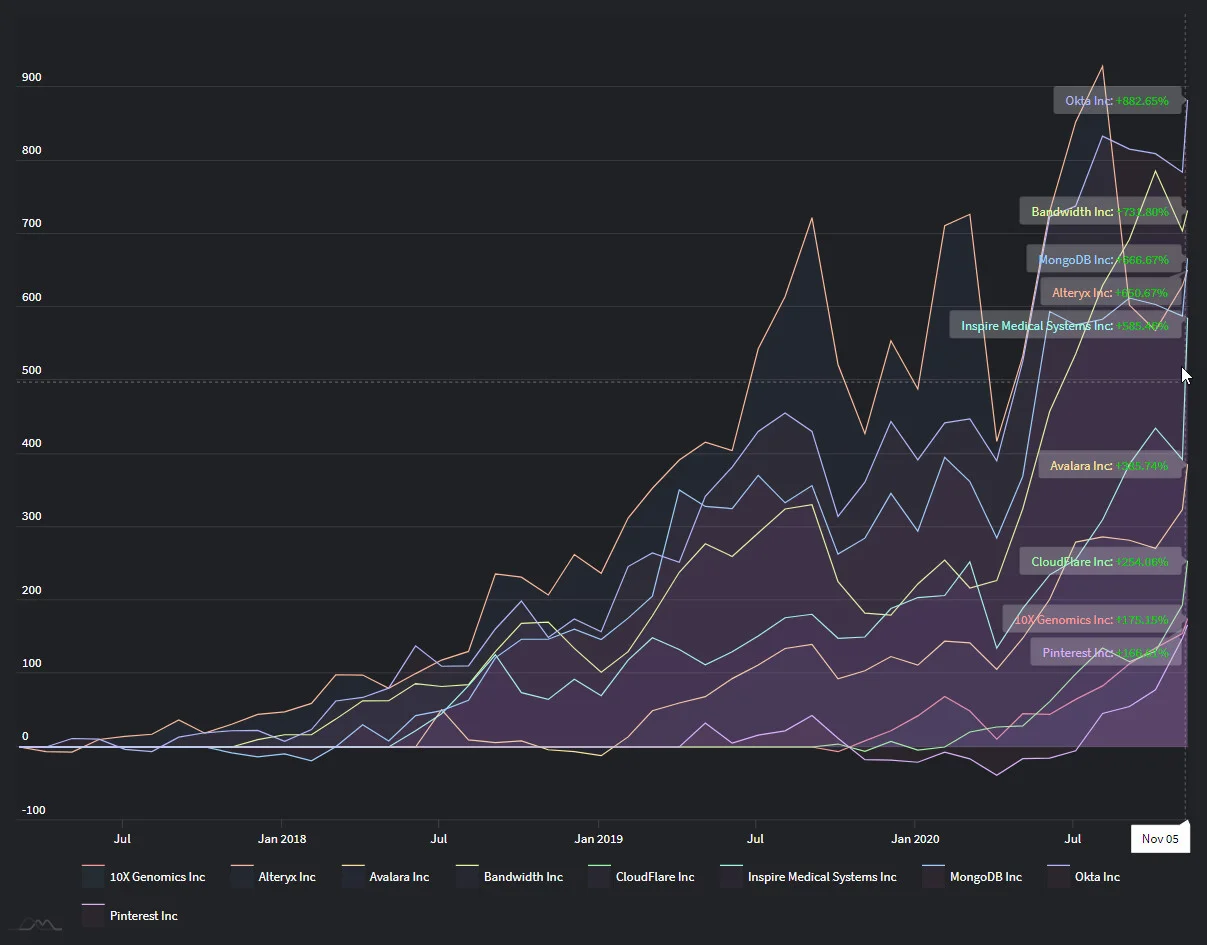Toggle the Bandwidth Inc legend entry
Viewport: 1207px width, 945px height.
(x=509, y=877)
